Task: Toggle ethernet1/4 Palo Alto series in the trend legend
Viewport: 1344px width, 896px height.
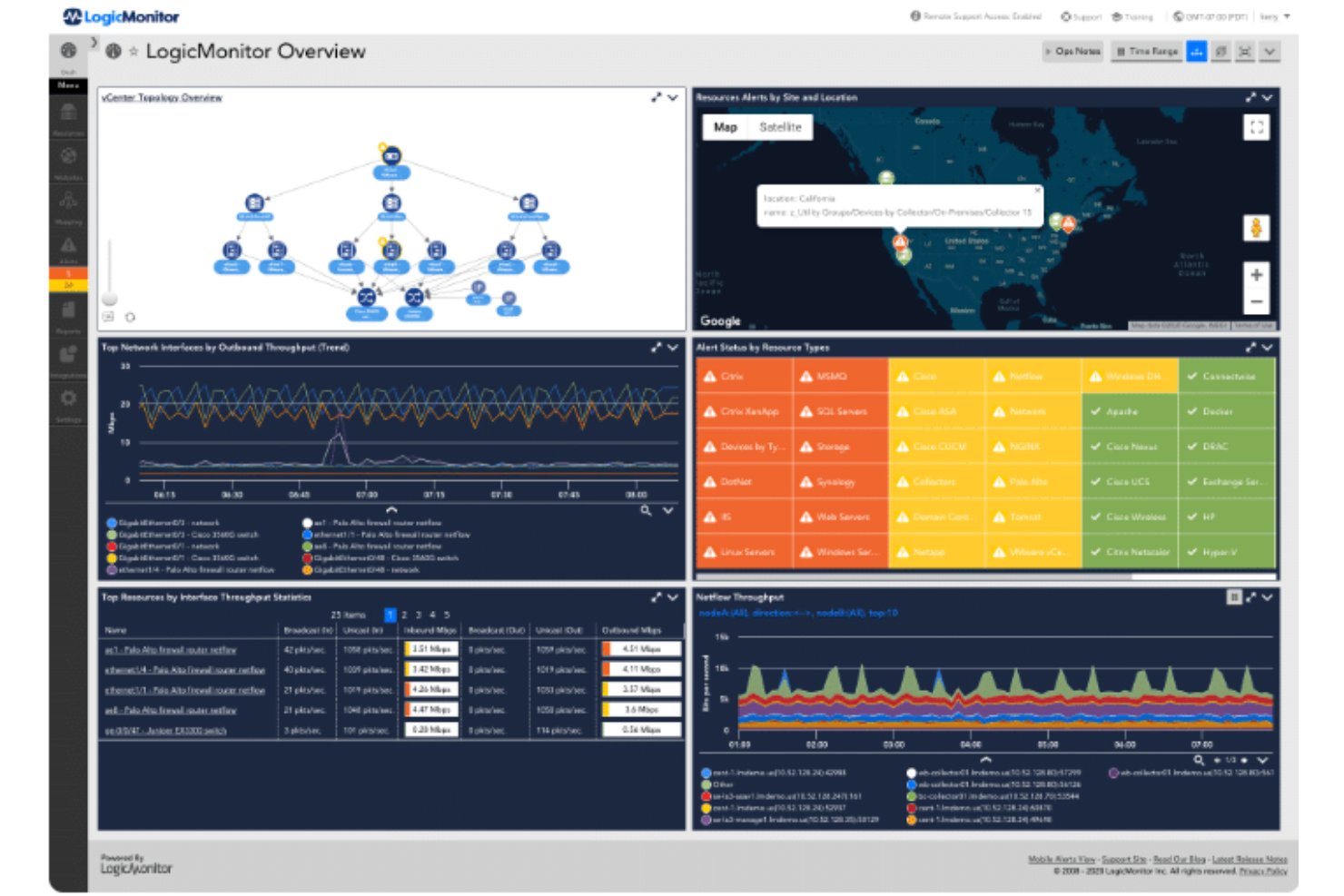Action: pyautogui.click(x=191, y=570)
